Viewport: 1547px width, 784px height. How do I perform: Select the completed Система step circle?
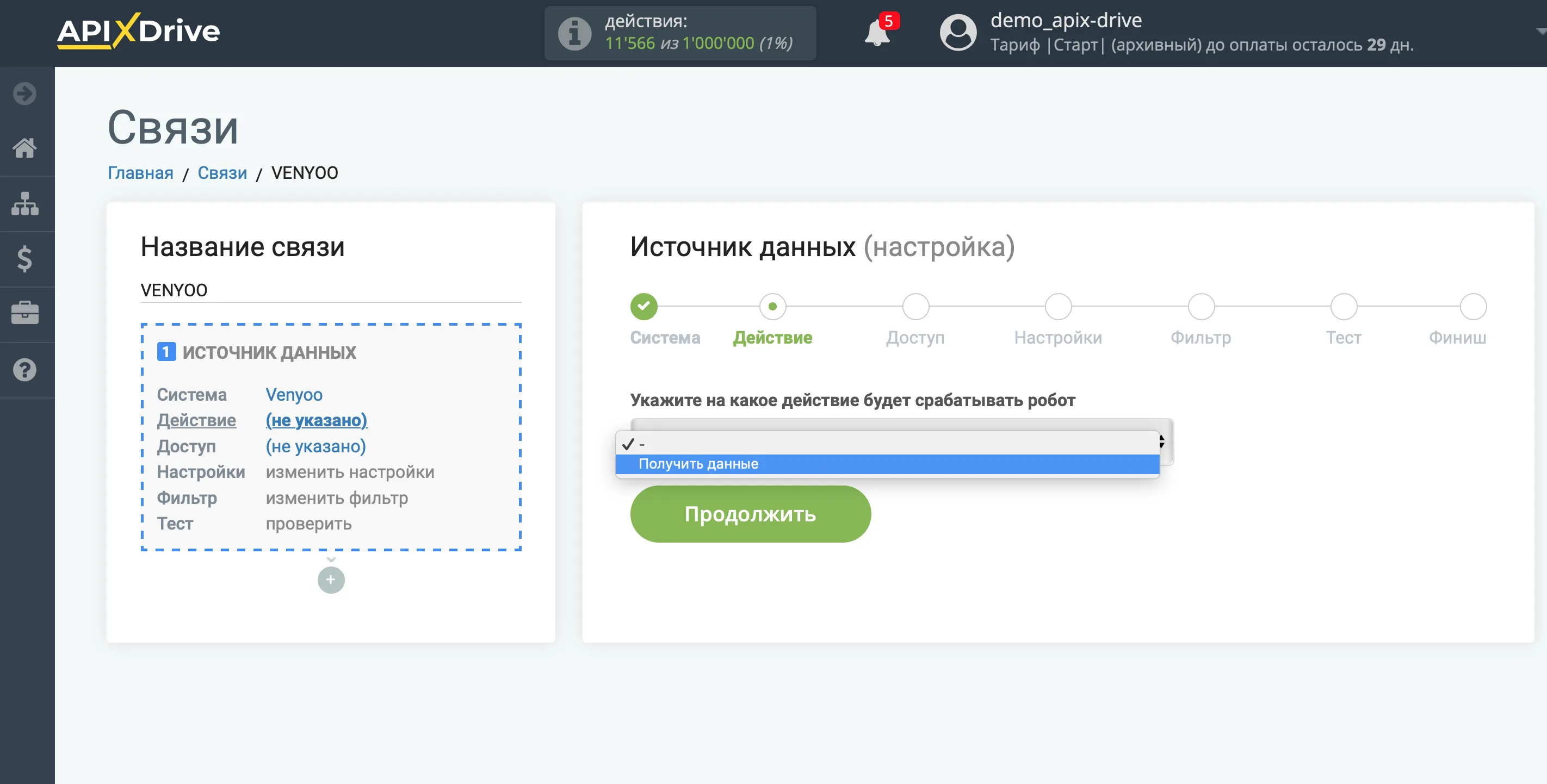[644, 306]
